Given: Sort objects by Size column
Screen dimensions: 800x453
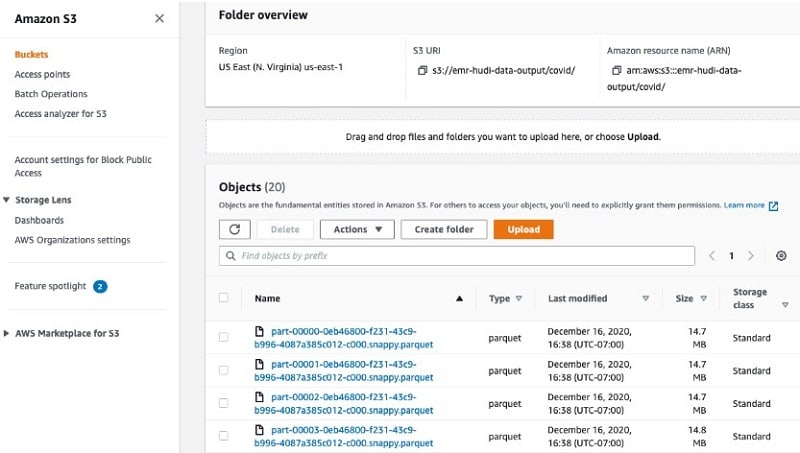Looking at the screenshot, I should point(704,298).
